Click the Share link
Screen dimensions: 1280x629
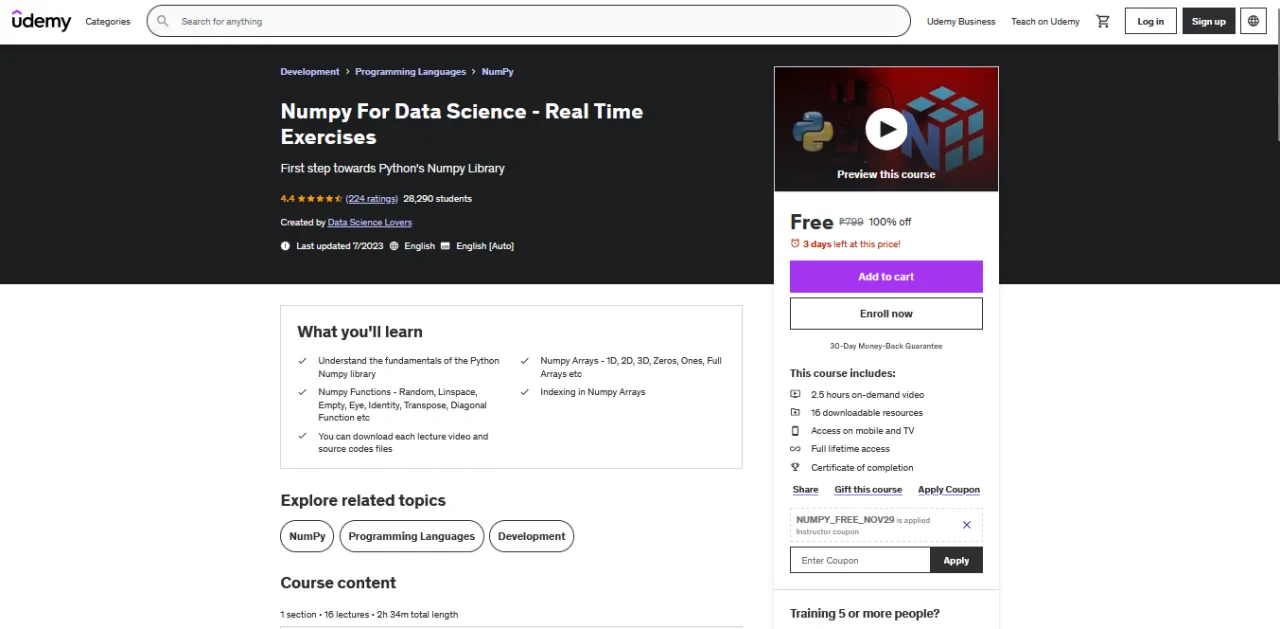(805, 490)
